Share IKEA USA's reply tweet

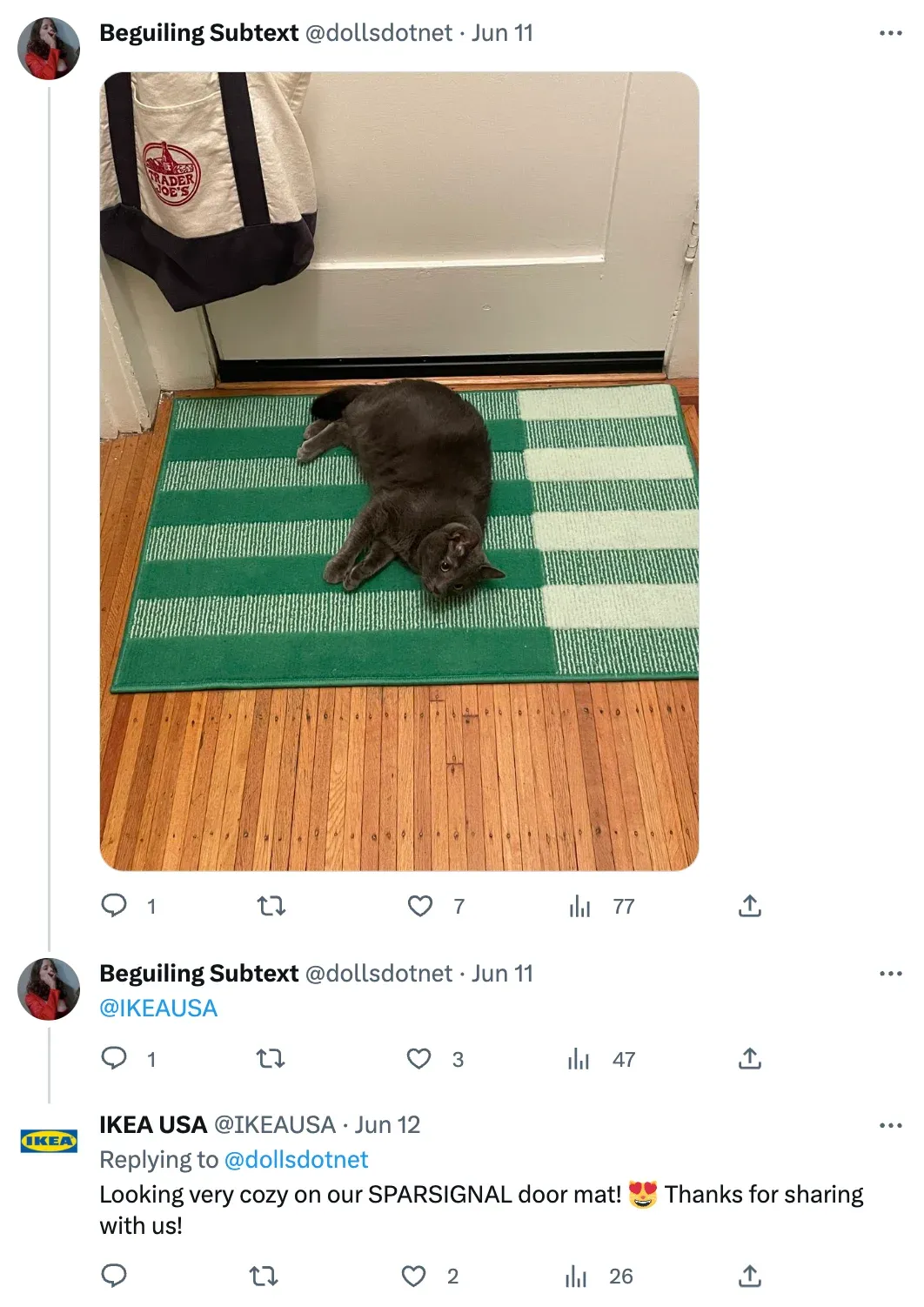[750, 1276]
